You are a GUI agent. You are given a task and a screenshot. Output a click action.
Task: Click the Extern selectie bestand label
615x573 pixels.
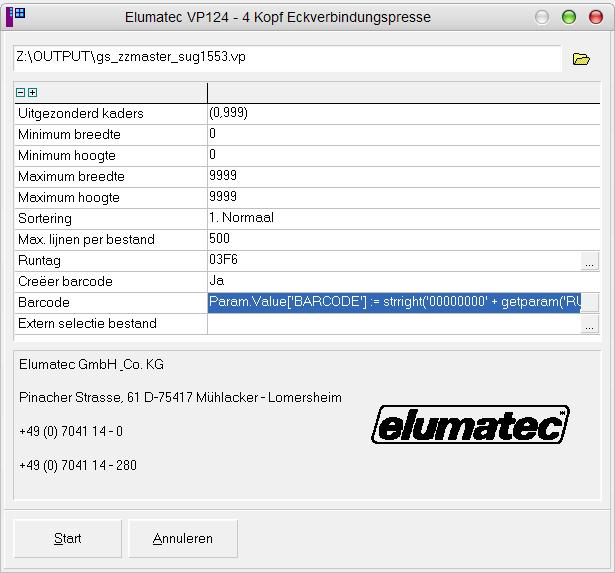coord(87,324)
